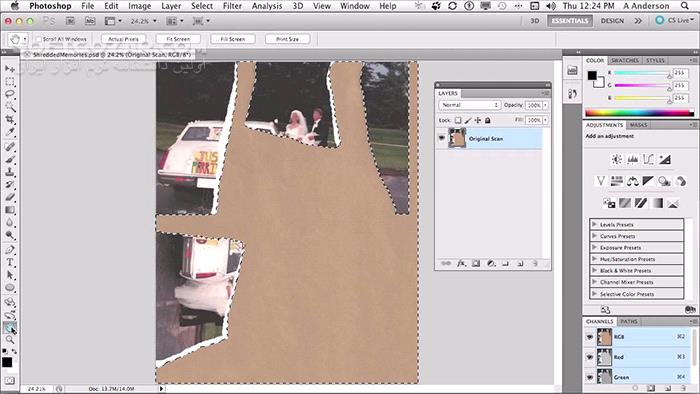Expand Curves Presets

point(594,236)
